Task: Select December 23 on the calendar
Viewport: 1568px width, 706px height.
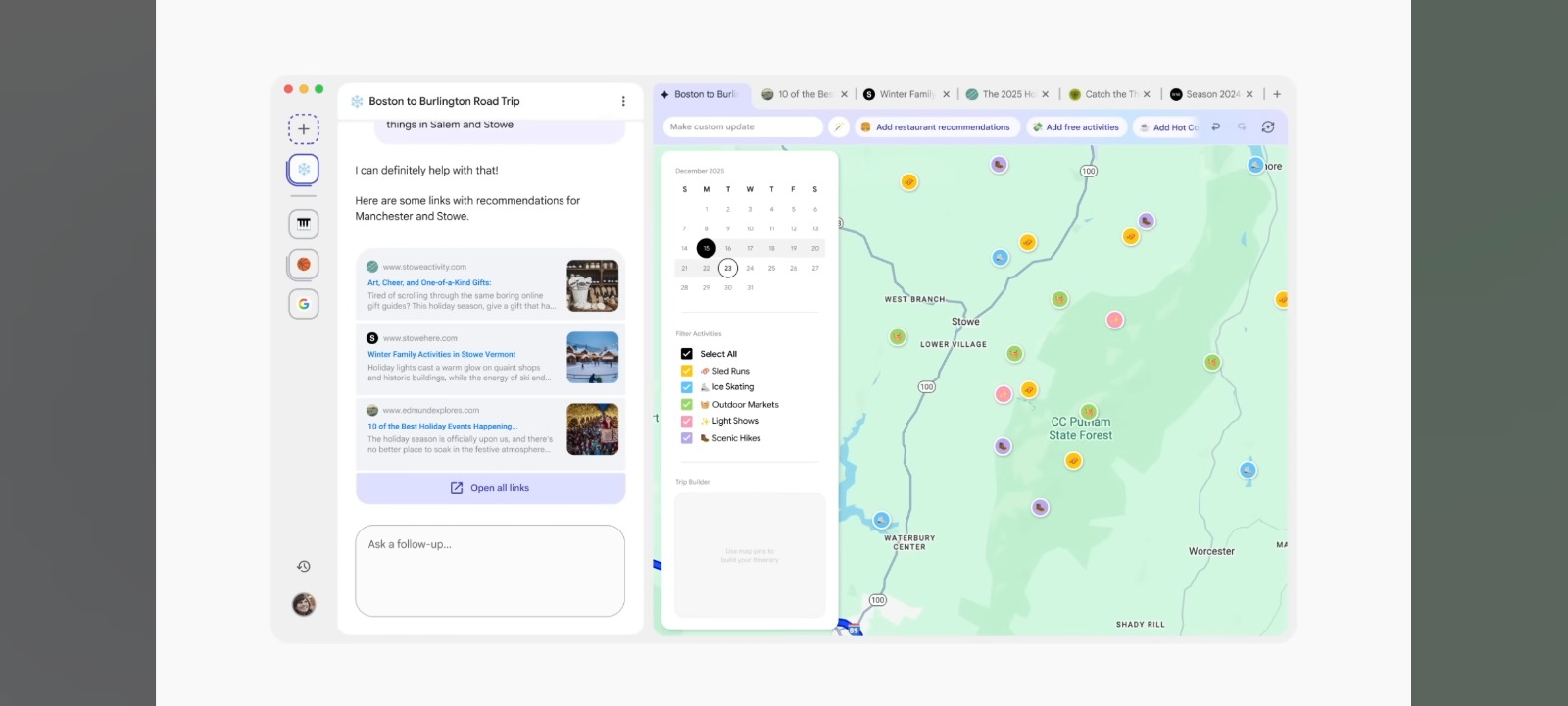Action: pyautogui.click(x=727, y=268)
